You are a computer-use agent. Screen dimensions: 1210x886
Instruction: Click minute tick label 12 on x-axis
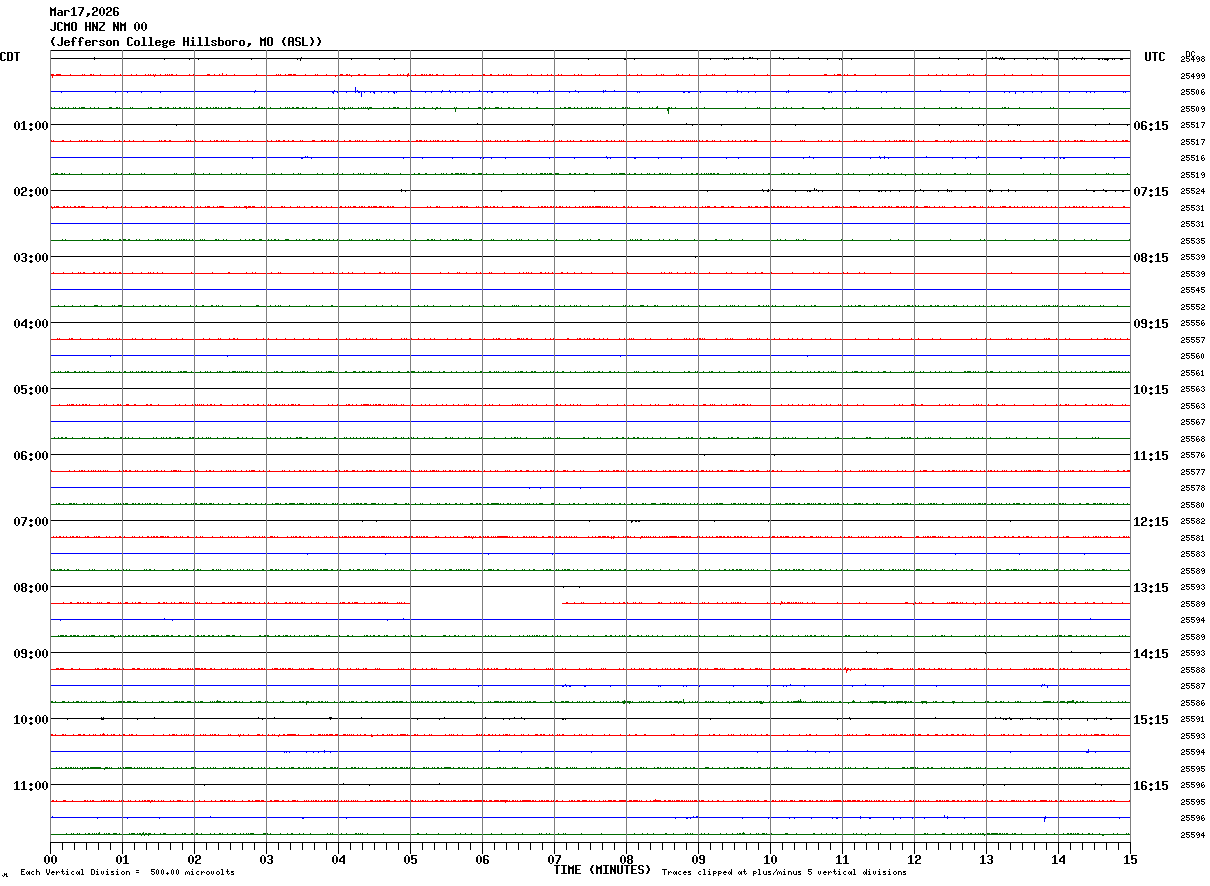click(x=914, y=859)
